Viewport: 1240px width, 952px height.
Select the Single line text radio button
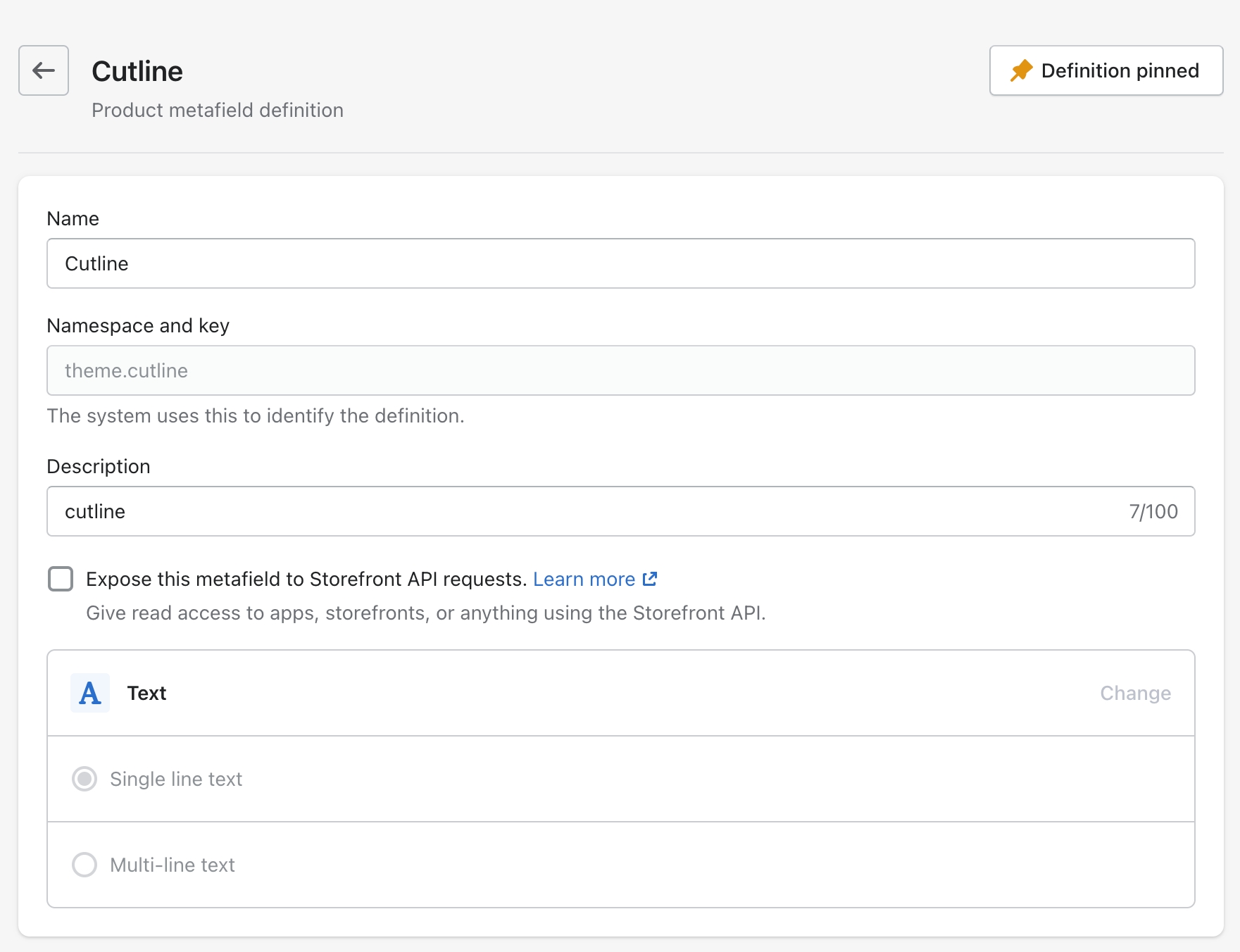point(84,779)
